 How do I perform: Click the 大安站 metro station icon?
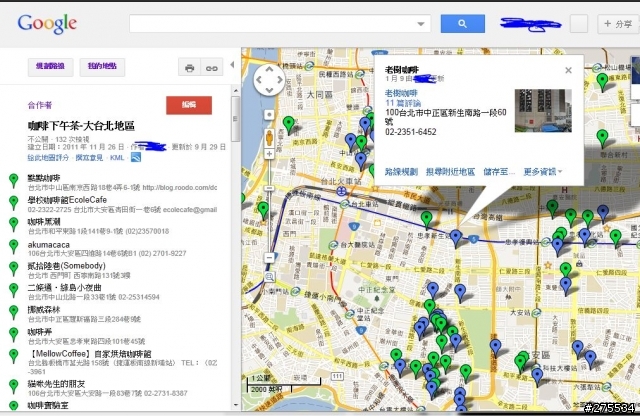536,313
